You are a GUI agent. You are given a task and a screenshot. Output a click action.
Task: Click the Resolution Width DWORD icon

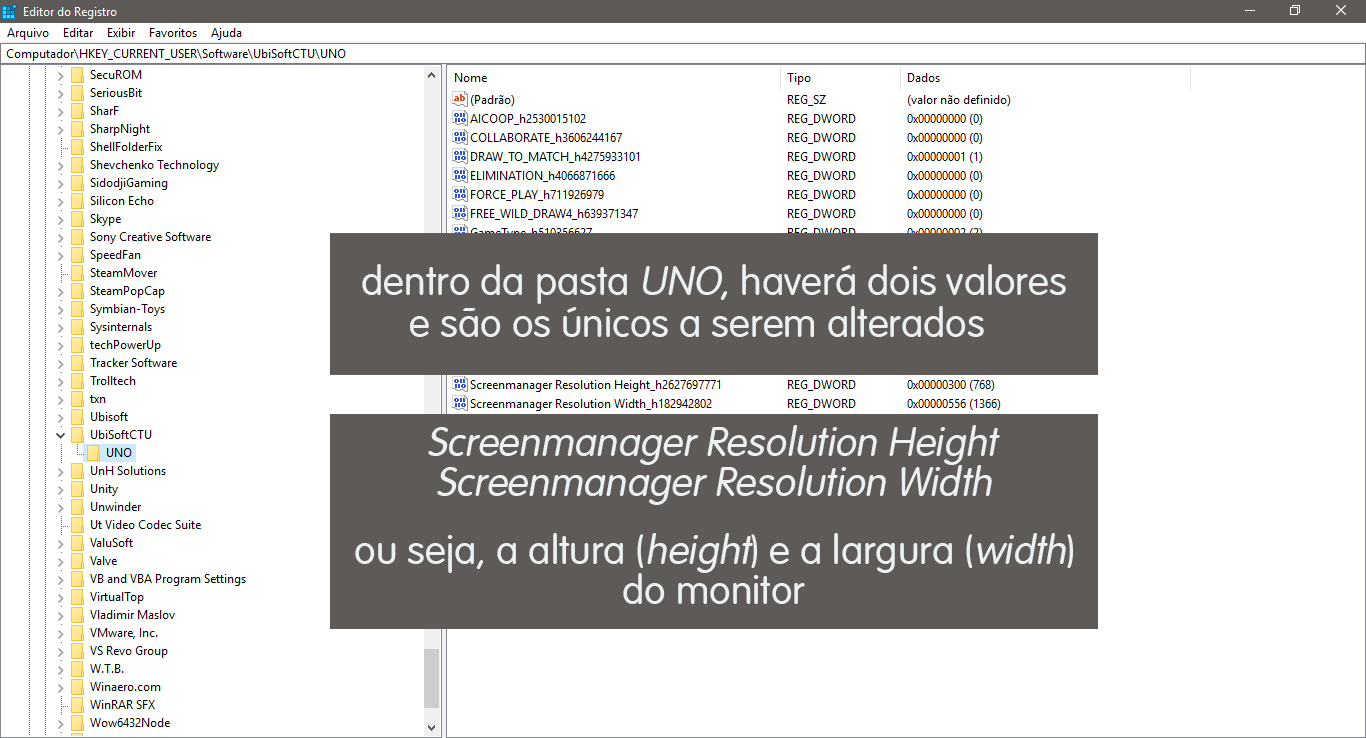[x=460, y=403]
